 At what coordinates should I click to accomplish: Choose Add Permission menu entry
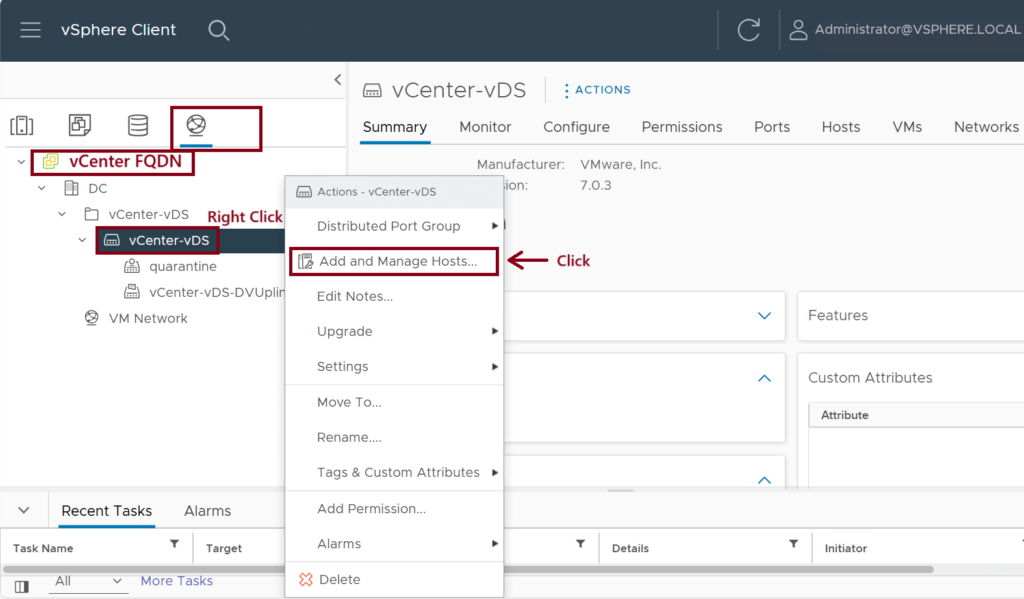tap(394, 509)
